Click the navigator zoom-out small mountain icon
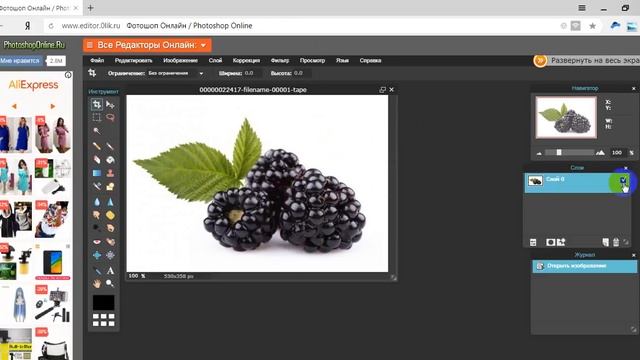This screenshot has height=360, width=640. tap(539, 153)
